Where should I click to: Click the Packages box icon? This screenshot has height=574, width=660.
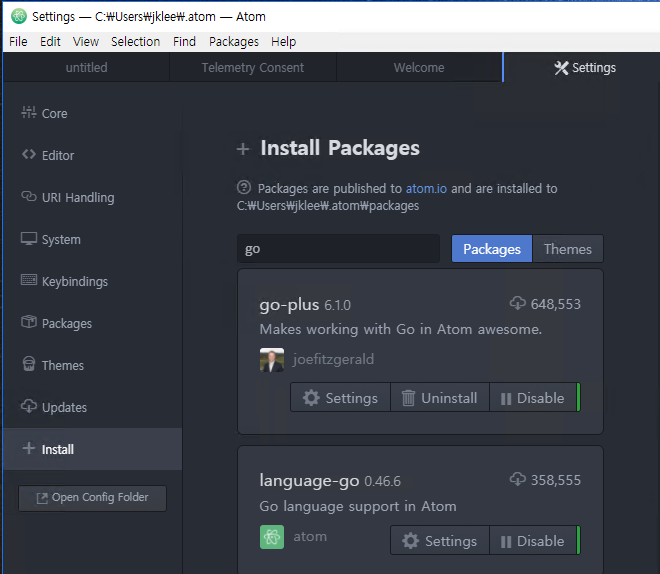29,323
